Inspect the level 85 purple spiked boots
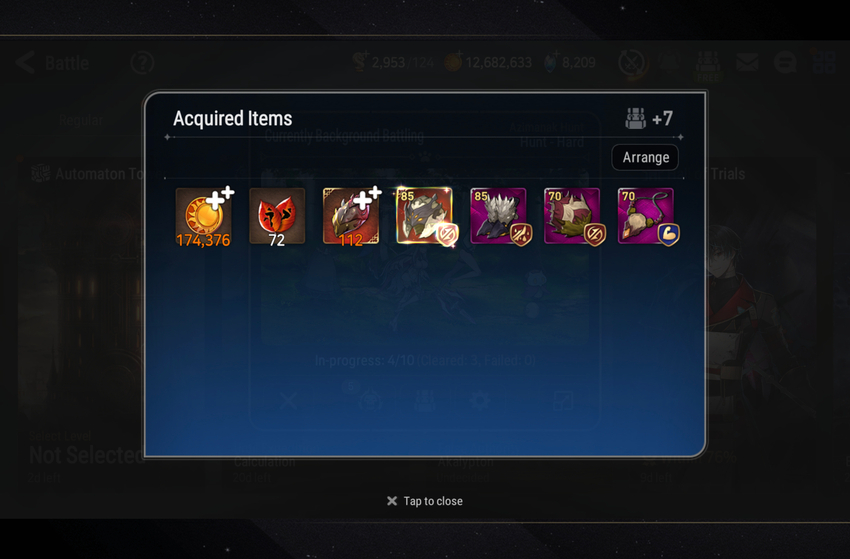 pos(498,216)
